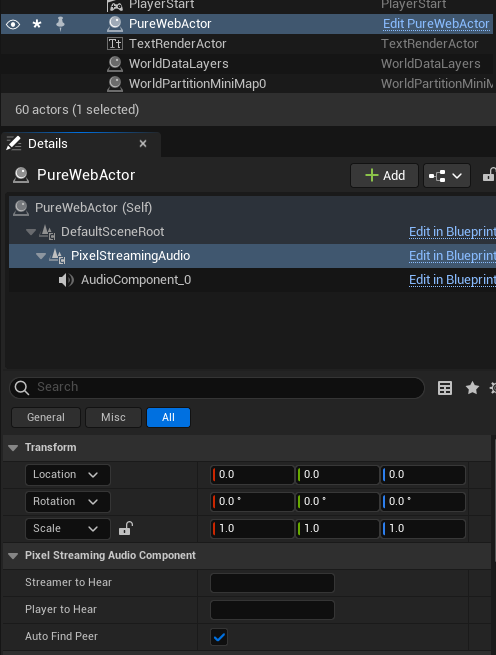
Task: Click the PixelStreamingAudio component icon
Action: pos(57,256)
